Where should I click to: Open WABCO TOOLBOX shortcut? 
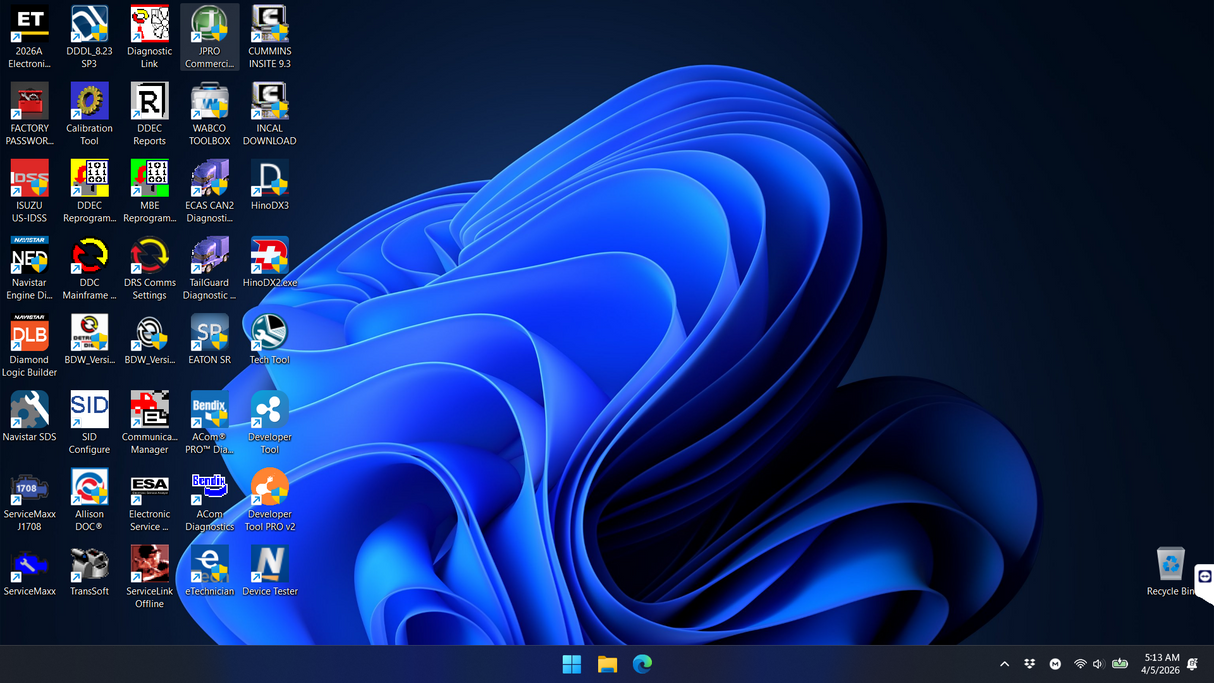click(x=209, y=114)
